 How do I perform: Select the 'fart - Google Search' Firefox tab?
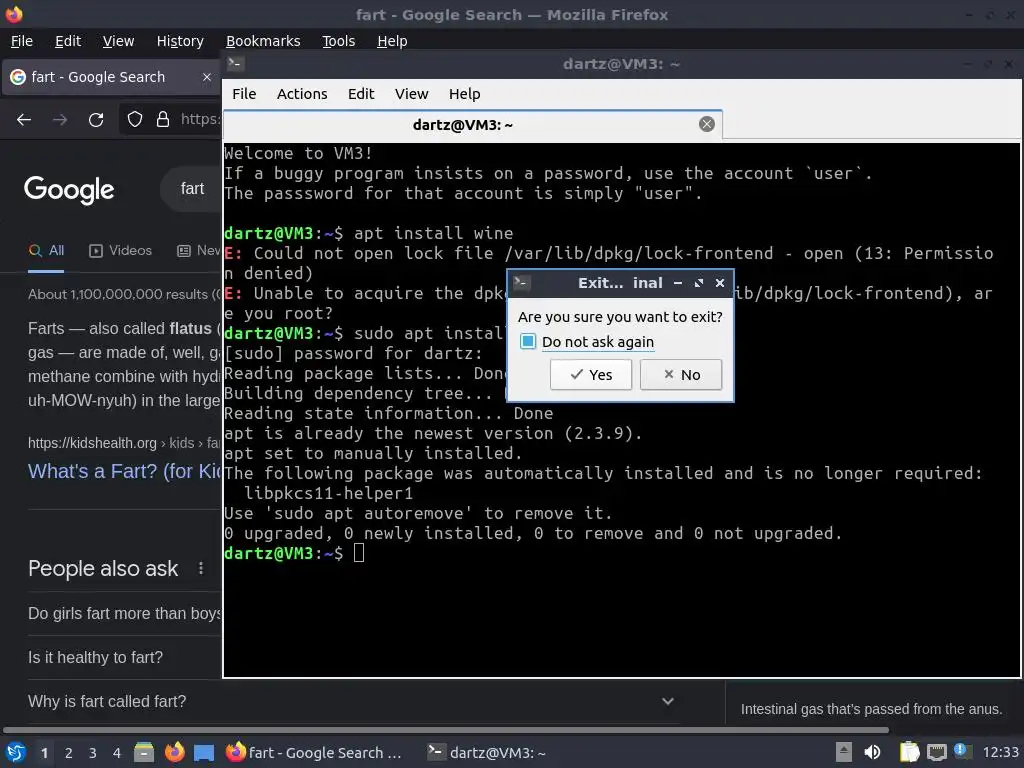pyautogui.click(x=111, y=77)
